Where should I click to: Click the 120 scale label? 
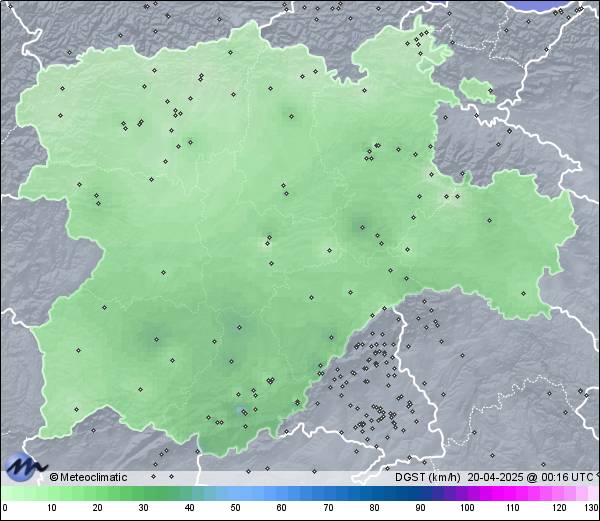(x=559, y=508)
